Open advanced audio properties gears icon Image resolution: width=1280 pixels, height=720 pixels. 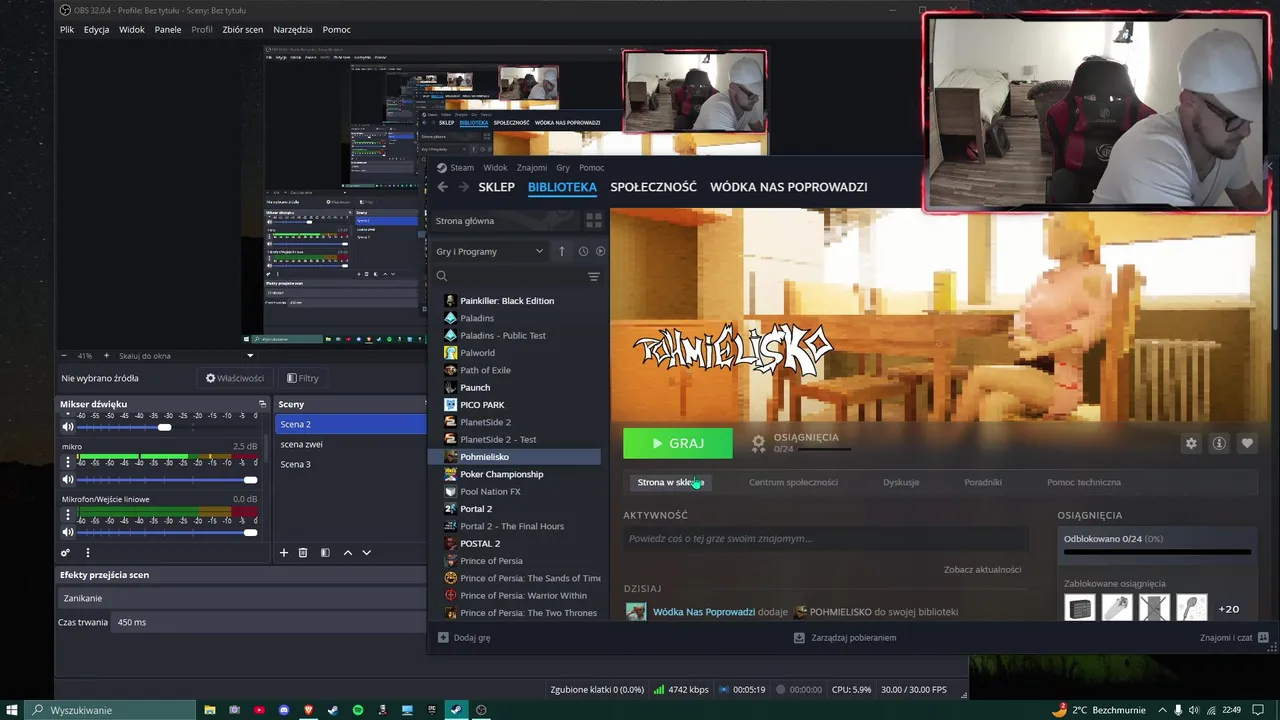[65, 552]
